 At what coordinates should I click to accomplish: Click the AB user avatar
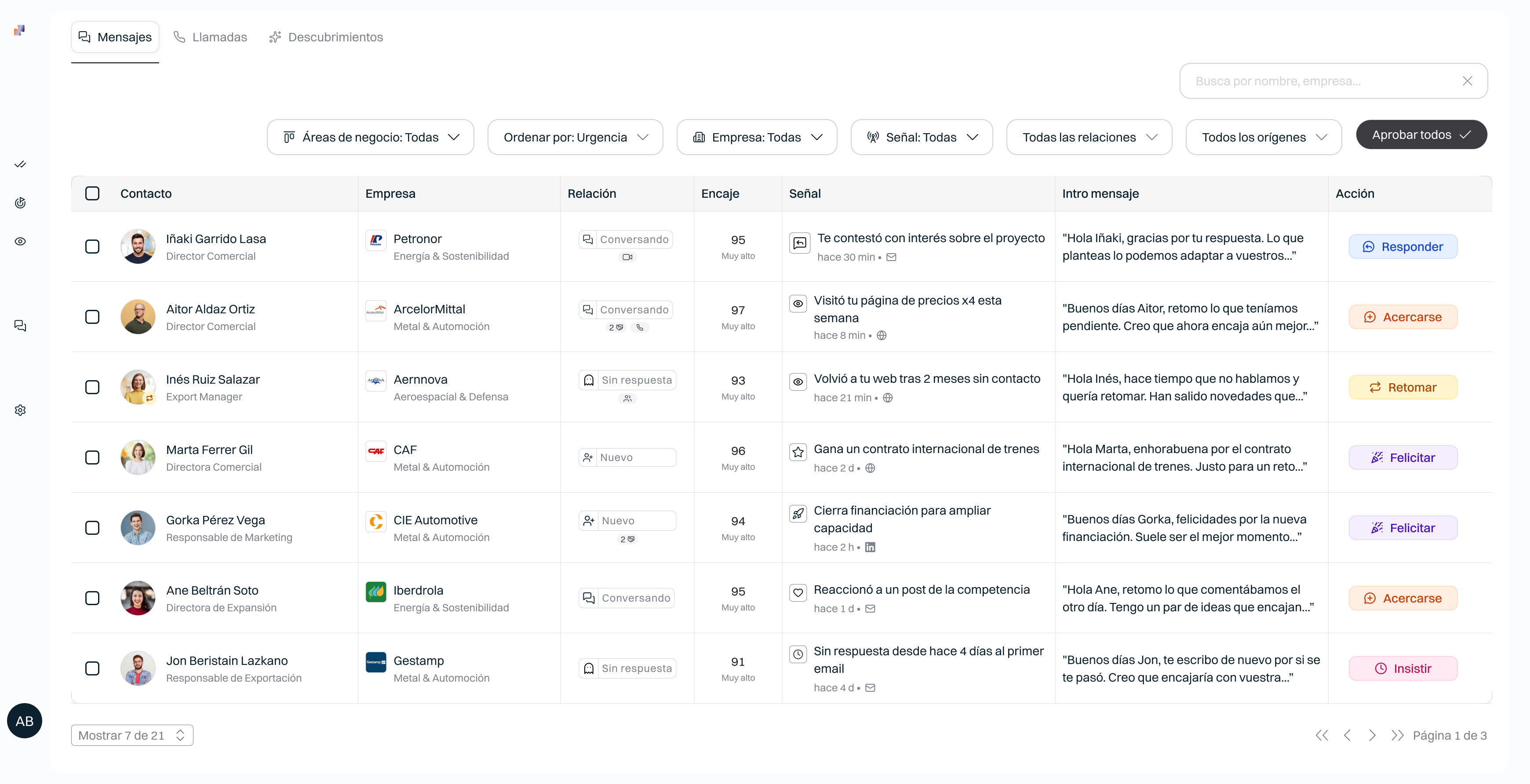coord(24,720)
